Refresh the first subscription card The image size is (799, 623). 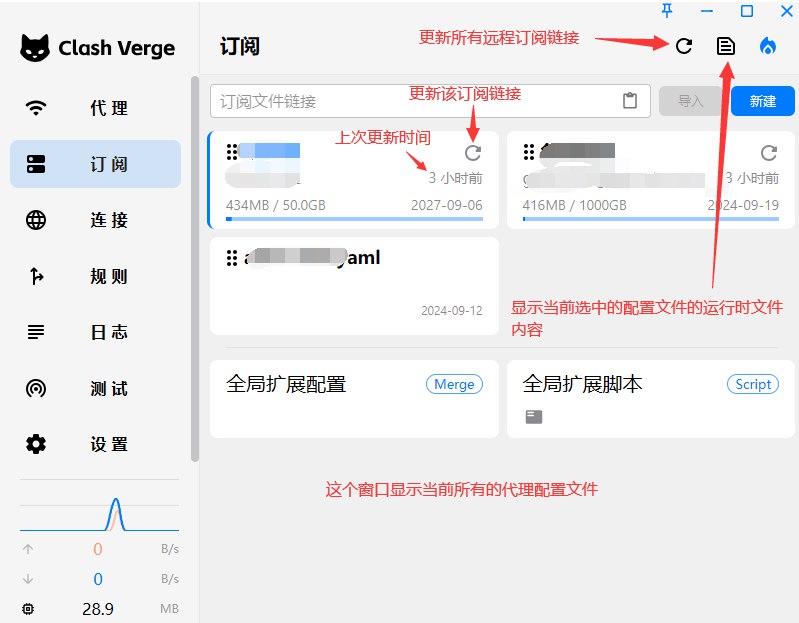(473, 153)
